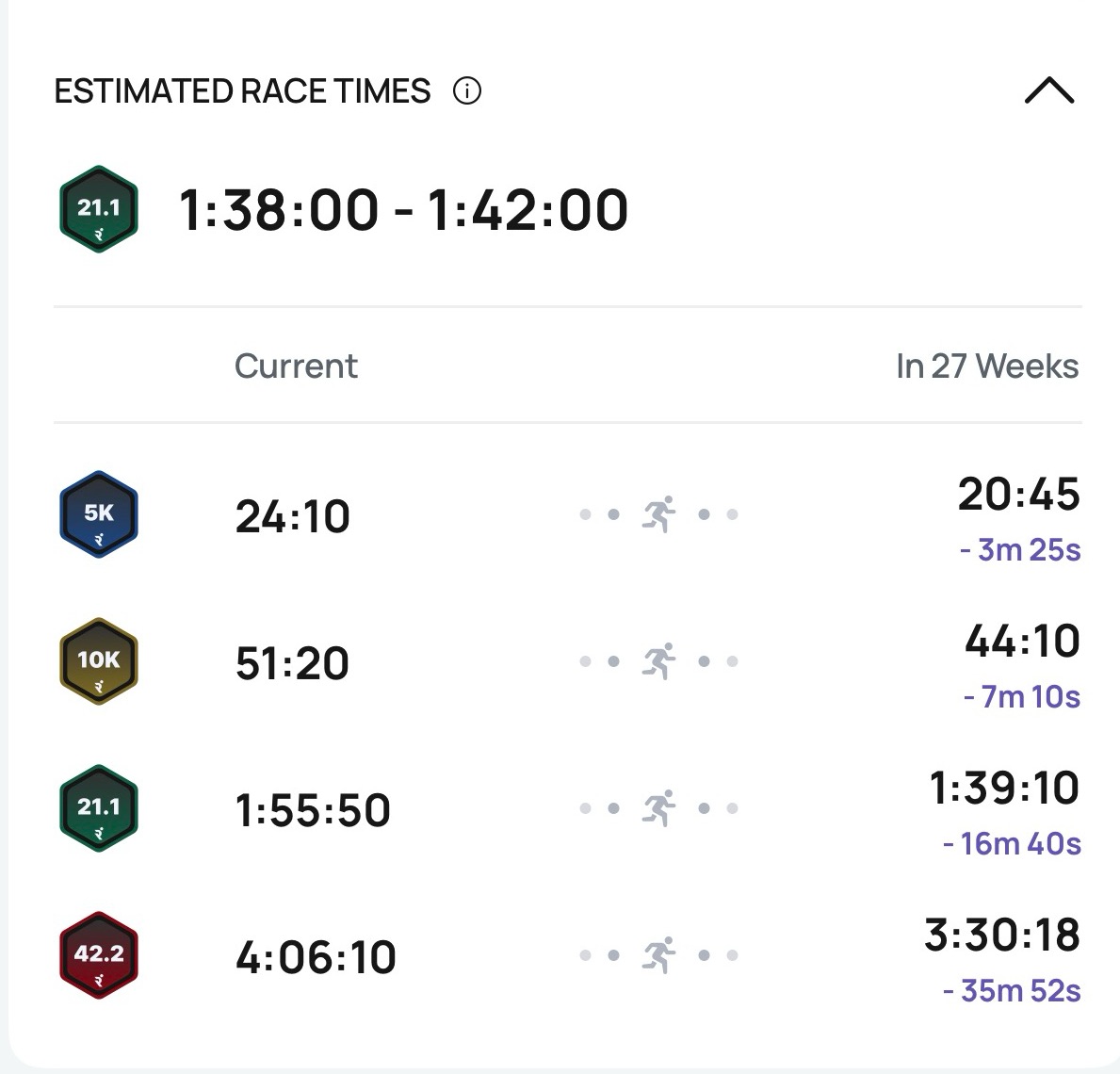Collapse the Estimated Race Times section

point(1048,90)
